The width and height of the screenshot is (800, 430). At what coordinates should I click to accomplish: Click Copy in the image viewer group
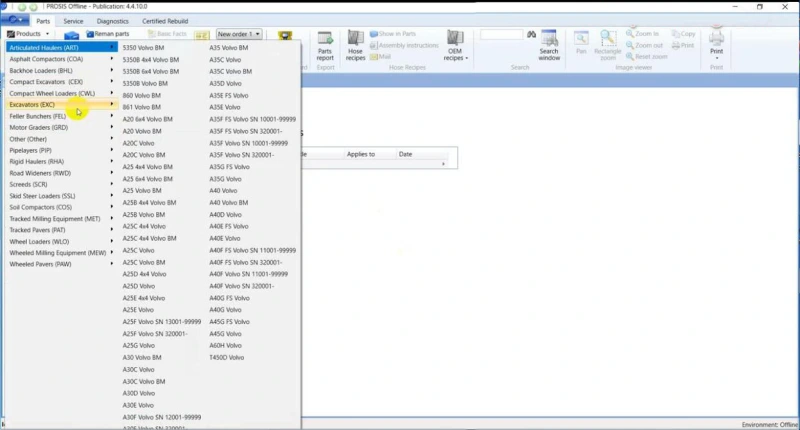684,34
